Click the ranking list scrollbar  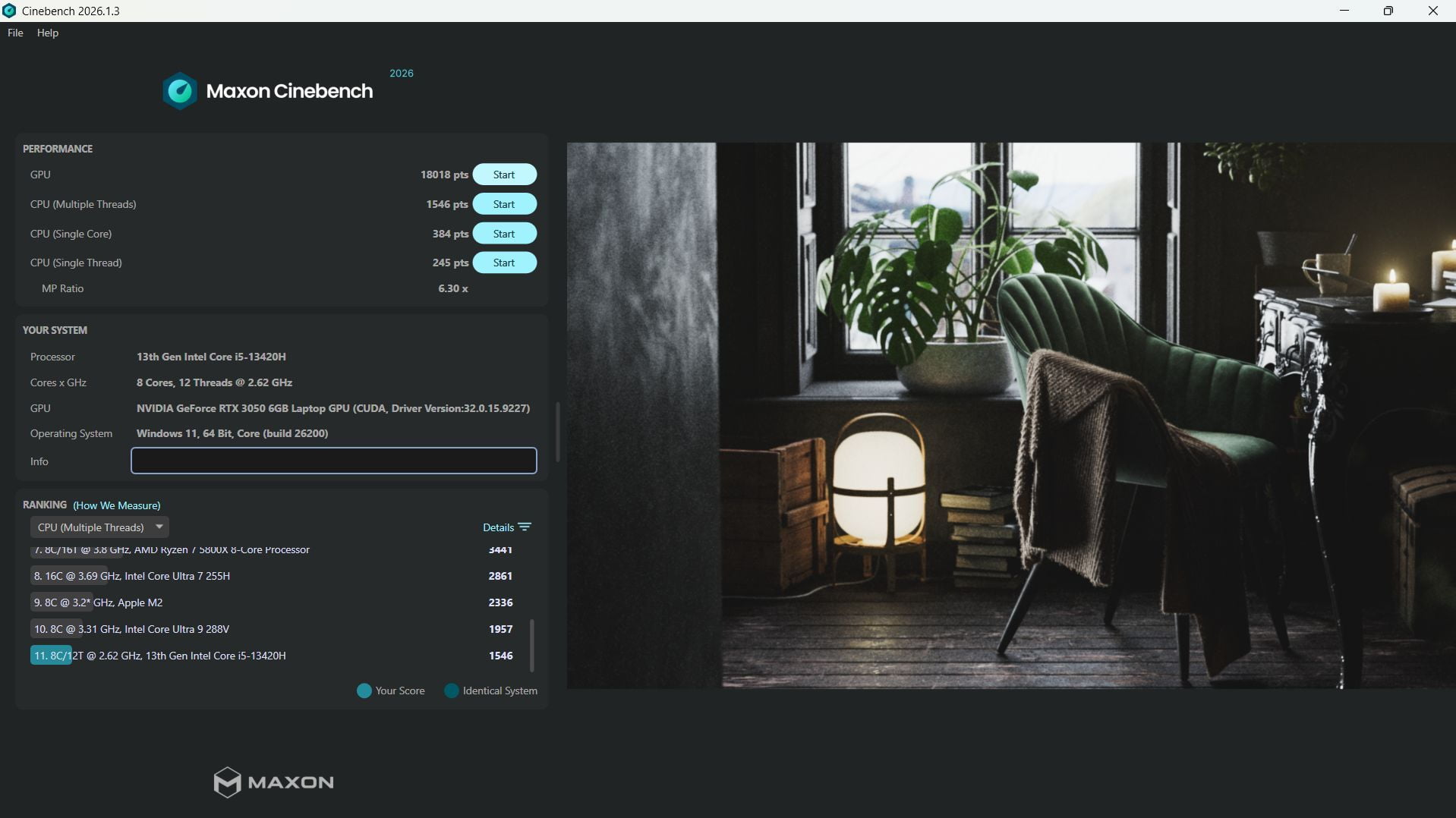coord(531,645)
